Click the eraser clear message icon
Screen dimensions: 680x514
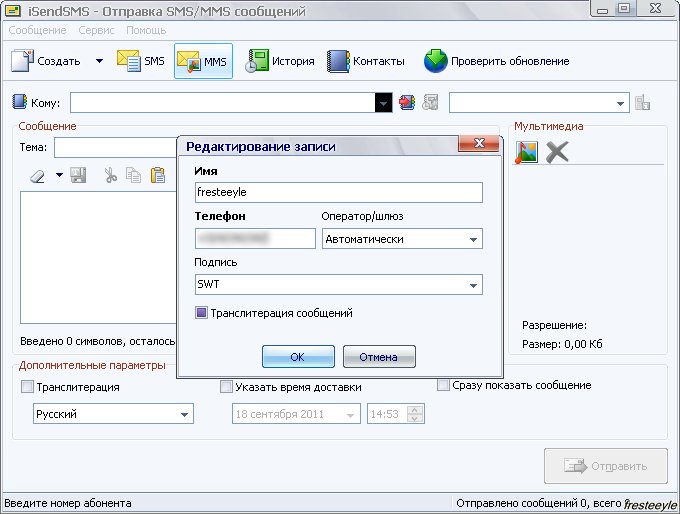click(x=38, y=175)
